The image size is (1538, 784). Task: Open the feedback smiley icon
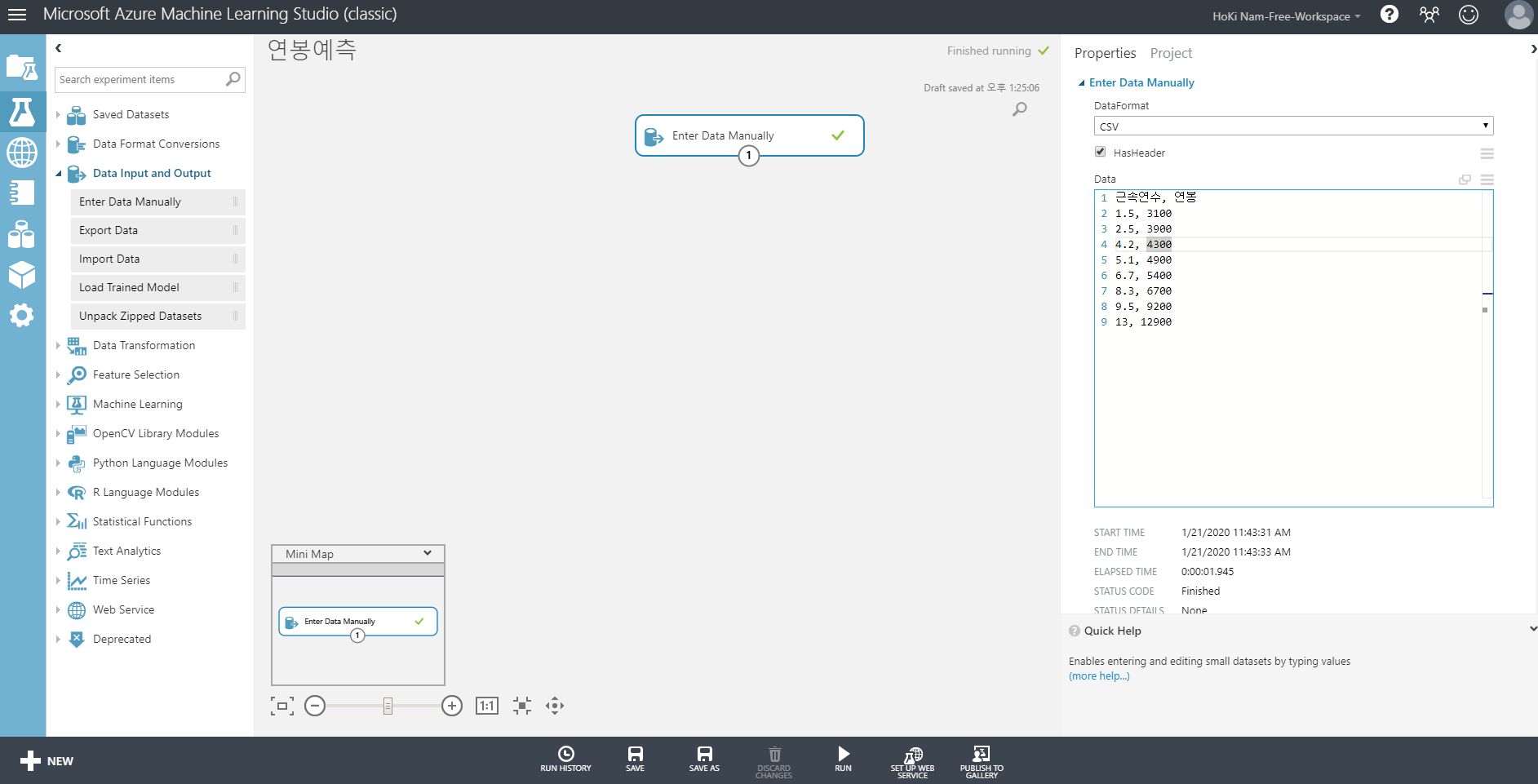[x=1469, y=15]
